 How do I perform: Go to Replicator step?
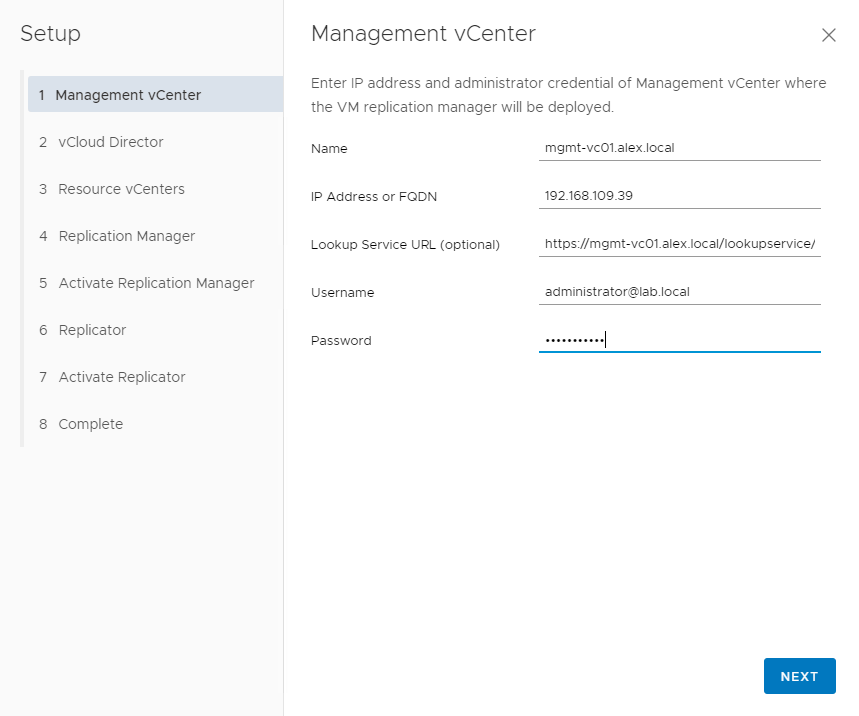(92, 330)
